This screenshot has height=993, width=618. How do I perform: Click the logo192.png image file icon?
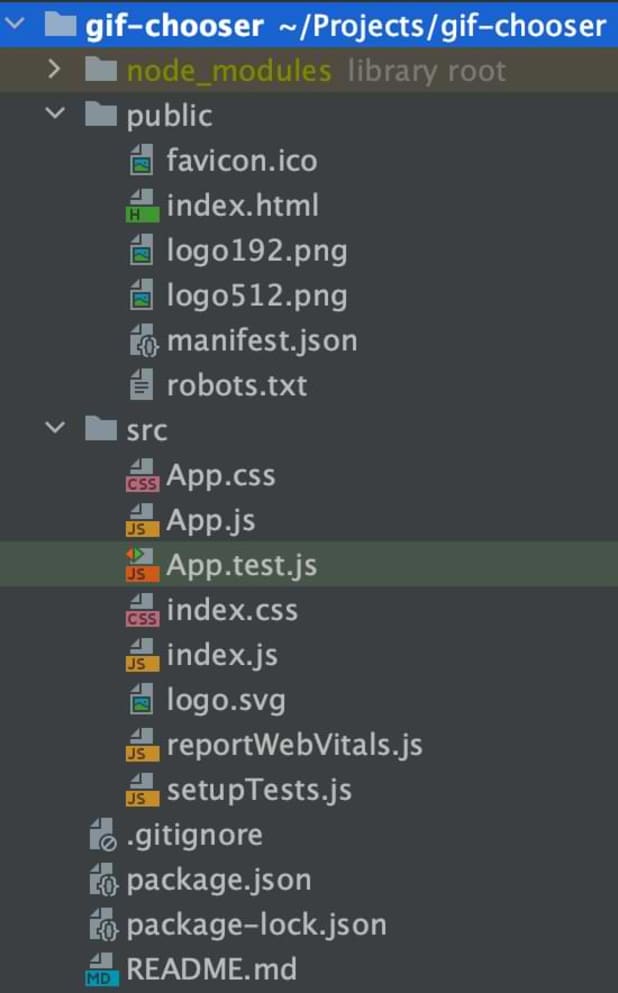tap(142, 250)
